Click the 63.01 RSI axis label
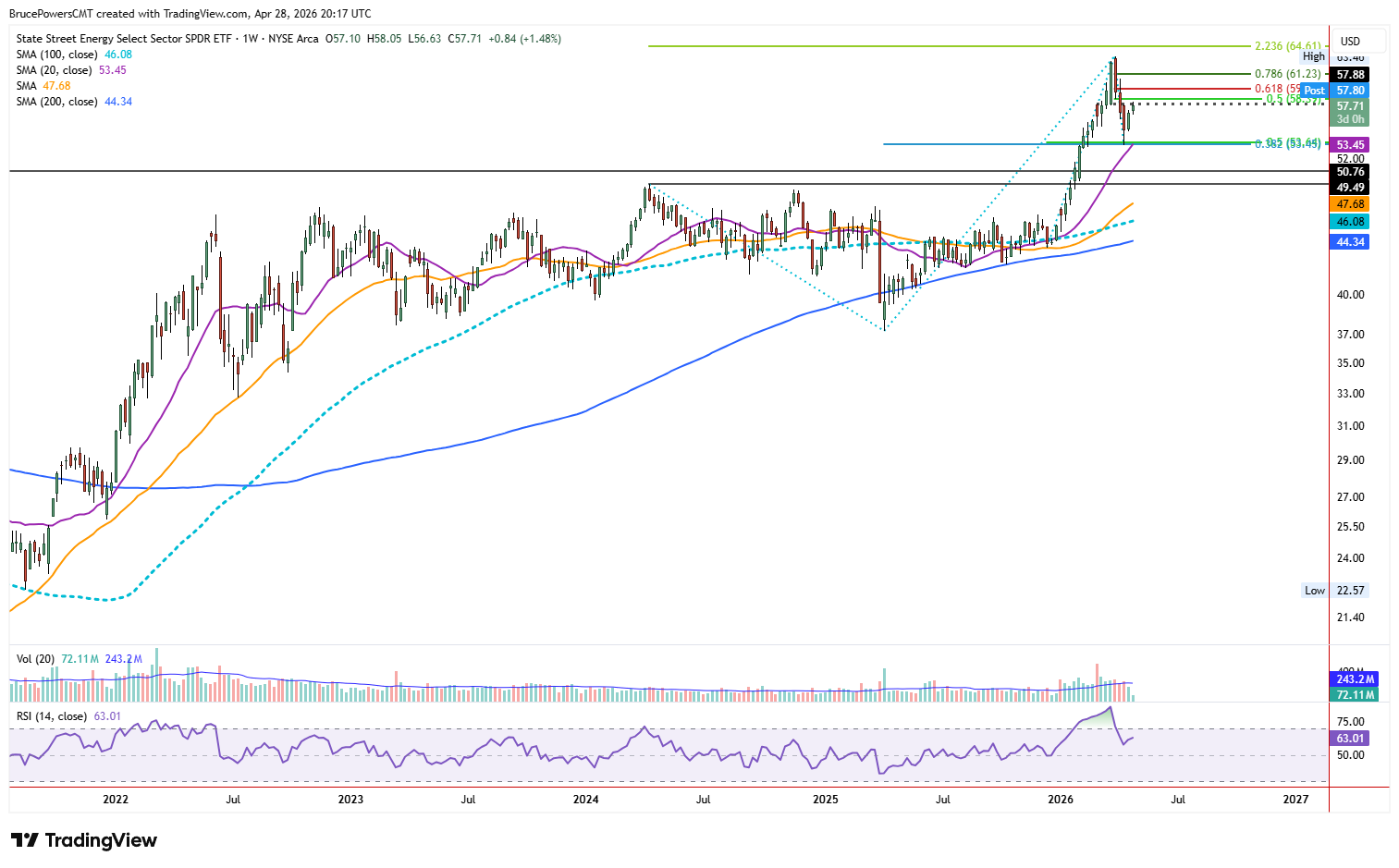Image resolution: width=1399 pixels, height=868 pixels. 1349,739
